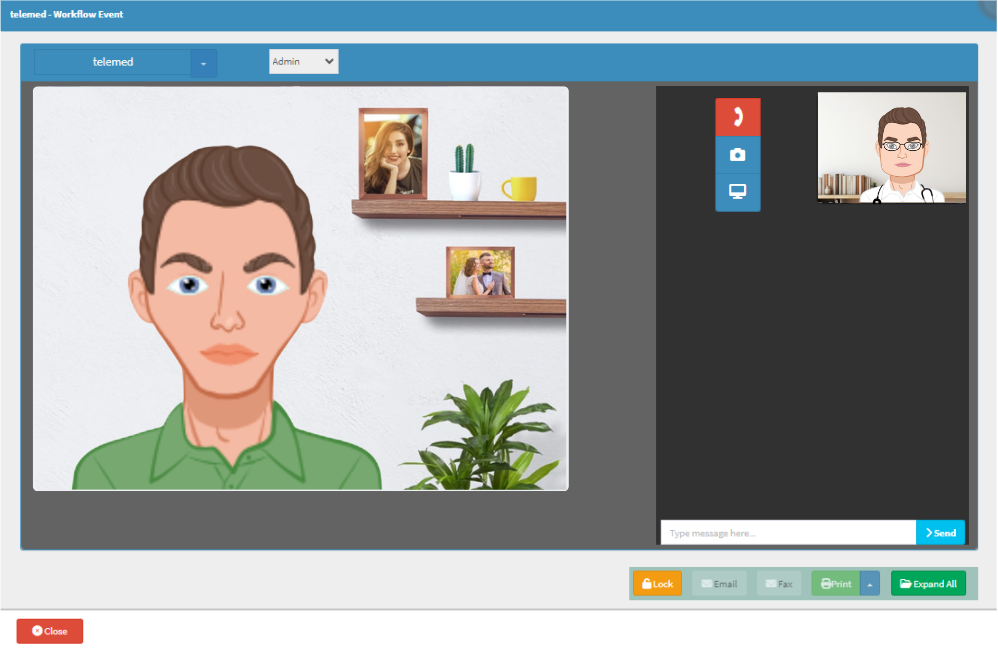The width and height of the screenshot is (998, 648).
Task: Share screen using the monitor icon
Action: click(x=738, y=192)
